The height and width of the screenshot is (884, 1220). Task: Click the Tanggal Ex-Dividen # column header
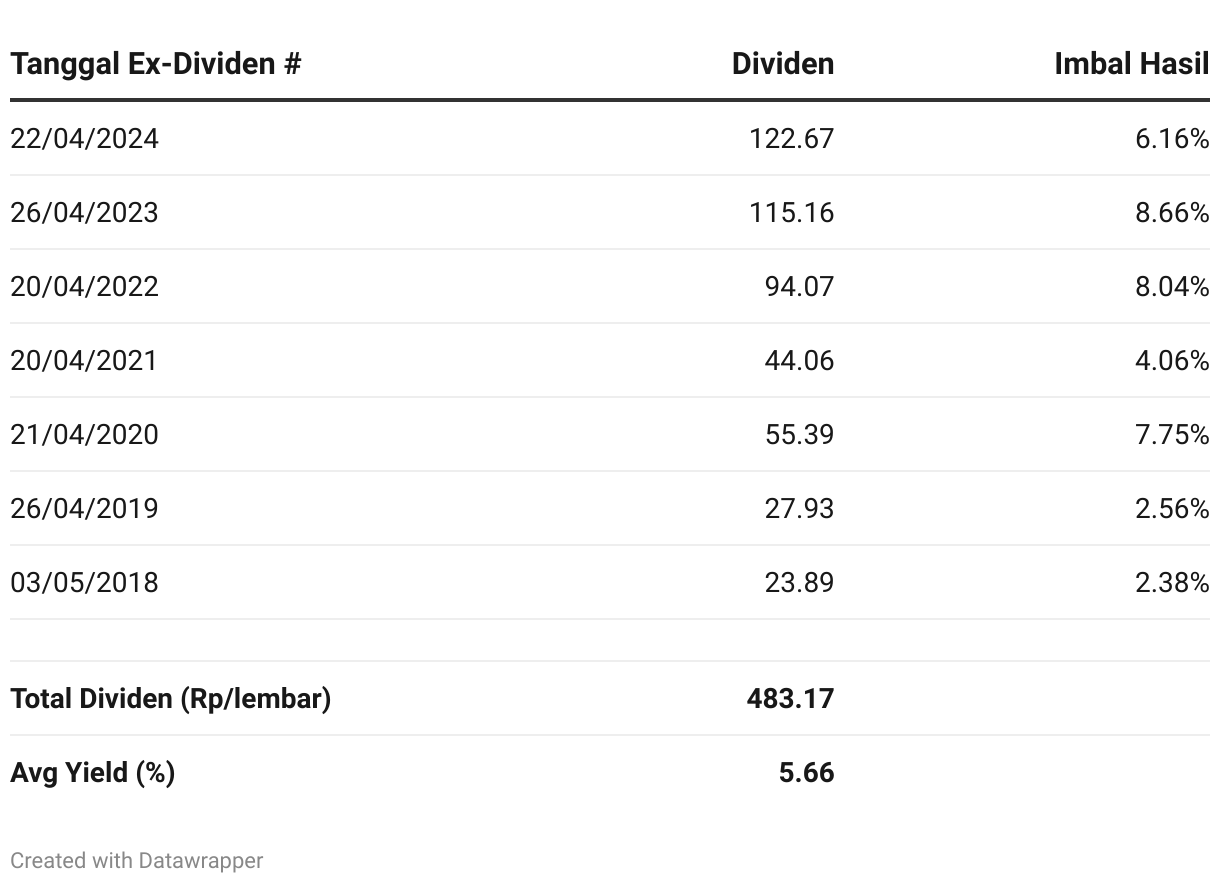(155, 64)
